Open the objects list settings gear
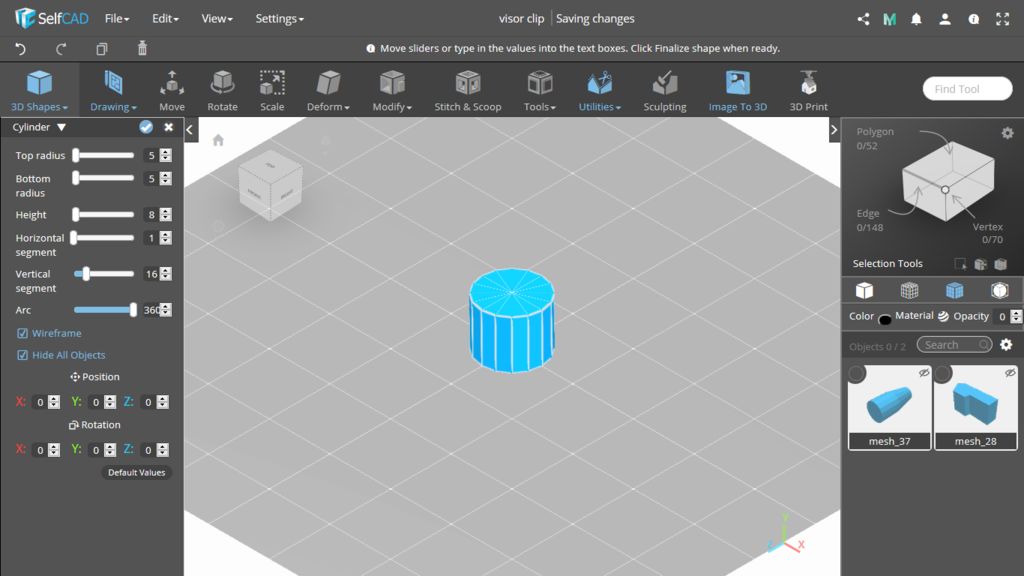The height and width of the screenshot is (576, 1024). [1006, 344]
